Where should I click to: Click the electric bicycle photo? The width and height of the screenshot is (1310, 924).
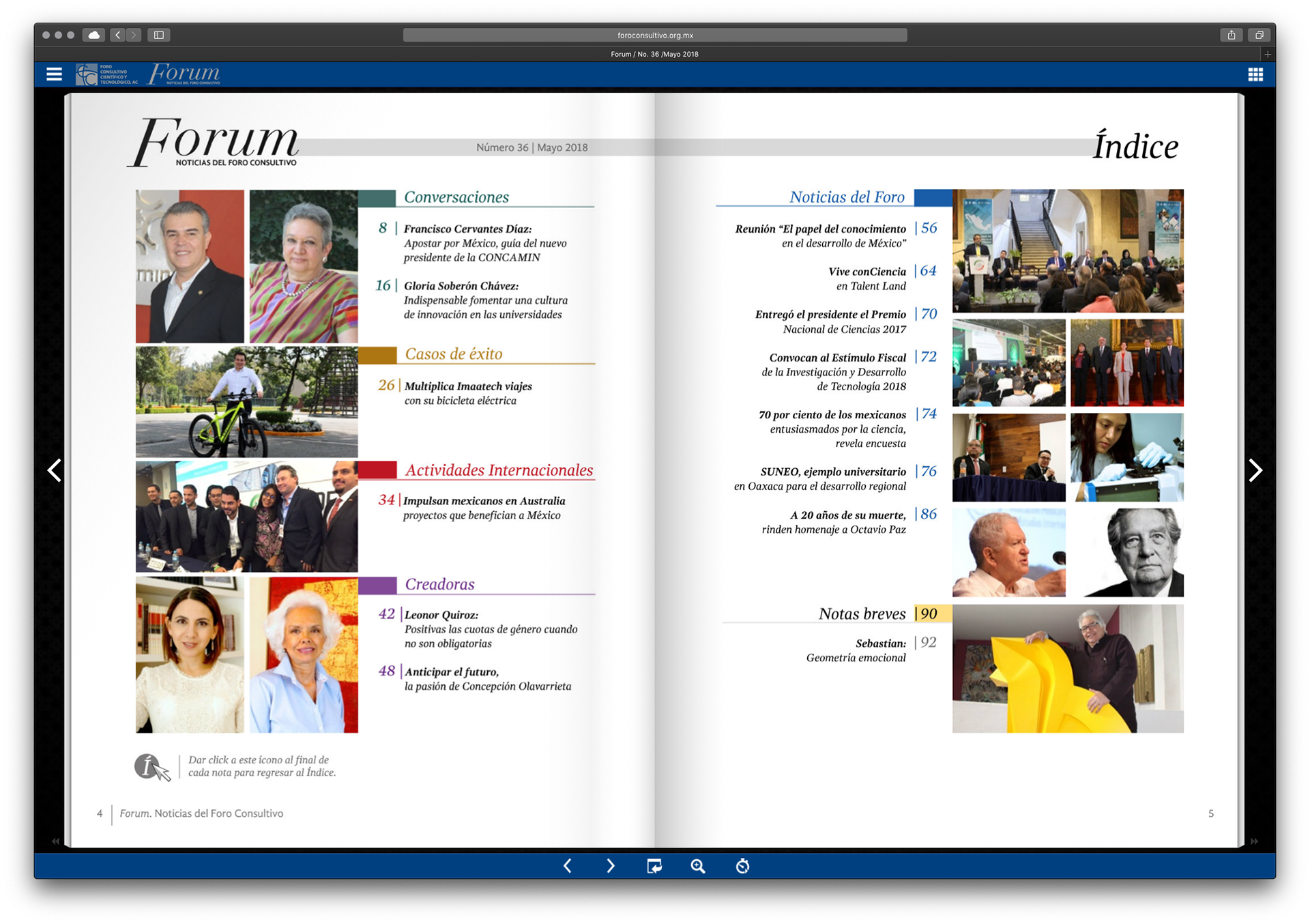(246, 401)
